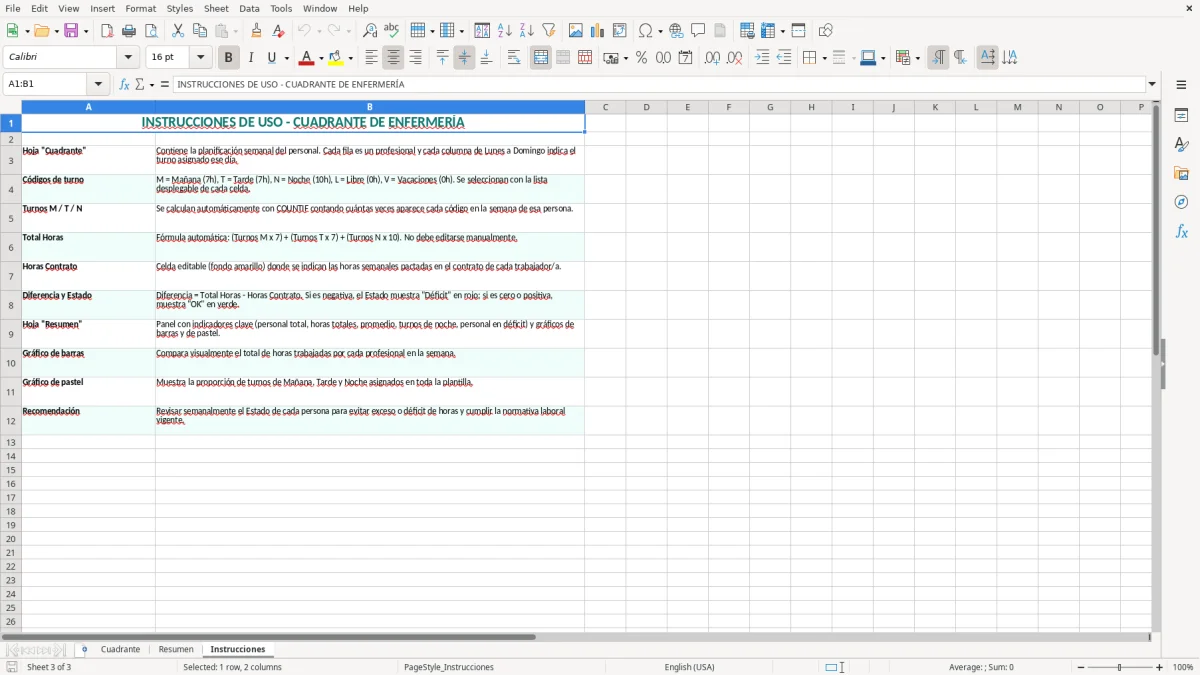Image resolution: width=1200 pixels, height=675 pixels.
Task: Click the formula equals button
Action: pyautogui.click(x=165, y=85)
